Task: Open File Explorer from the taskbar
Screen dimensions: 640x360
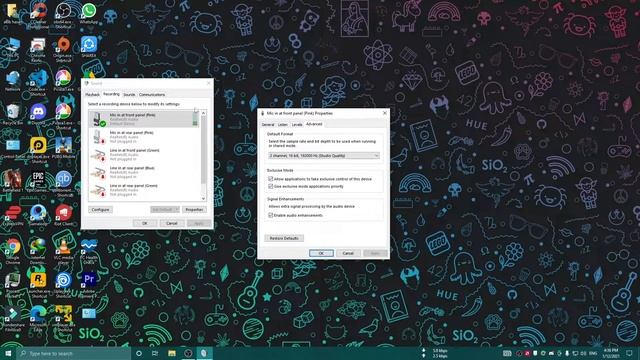Action: [x=172, y=353]
